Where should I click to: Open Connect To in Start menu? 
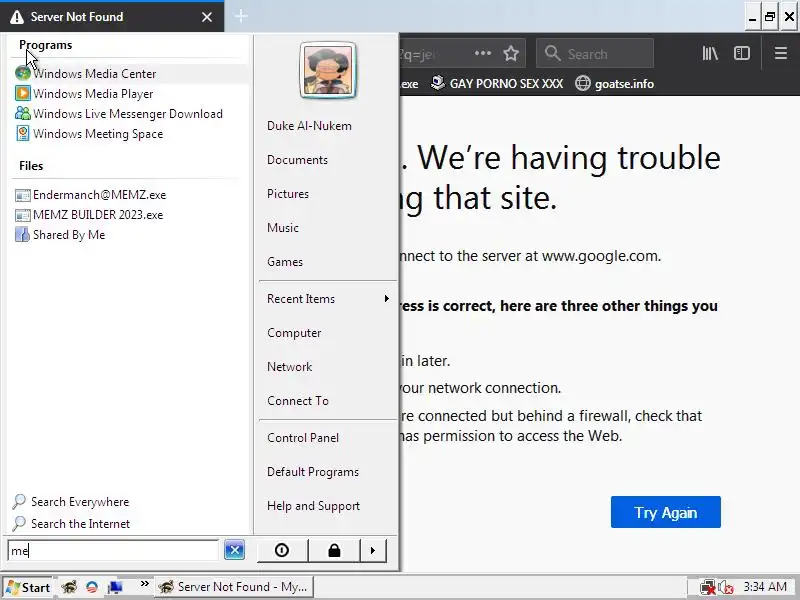point(298,401)
